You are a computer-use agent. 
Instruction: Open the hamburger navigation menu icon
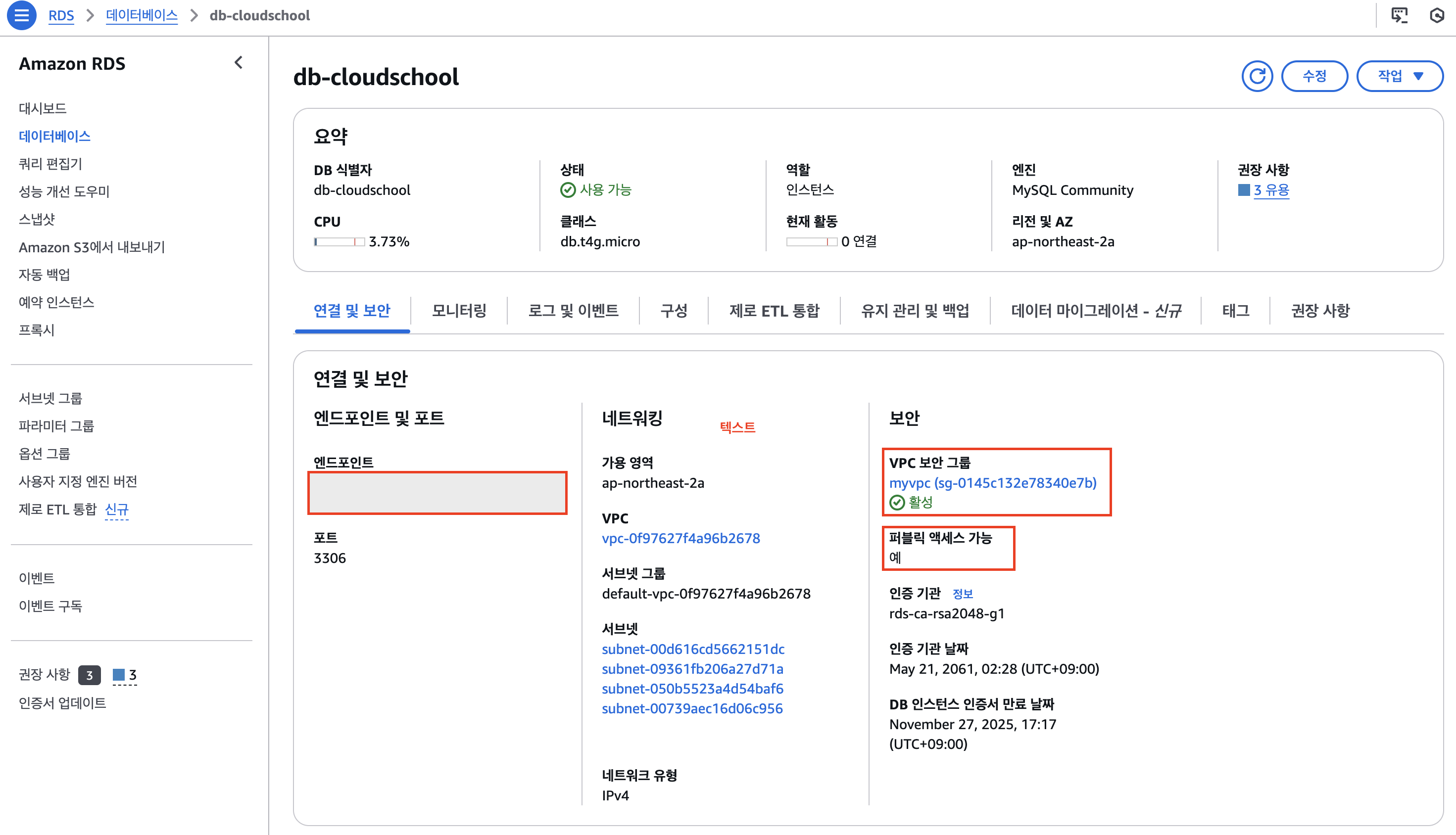click(22, 15)
